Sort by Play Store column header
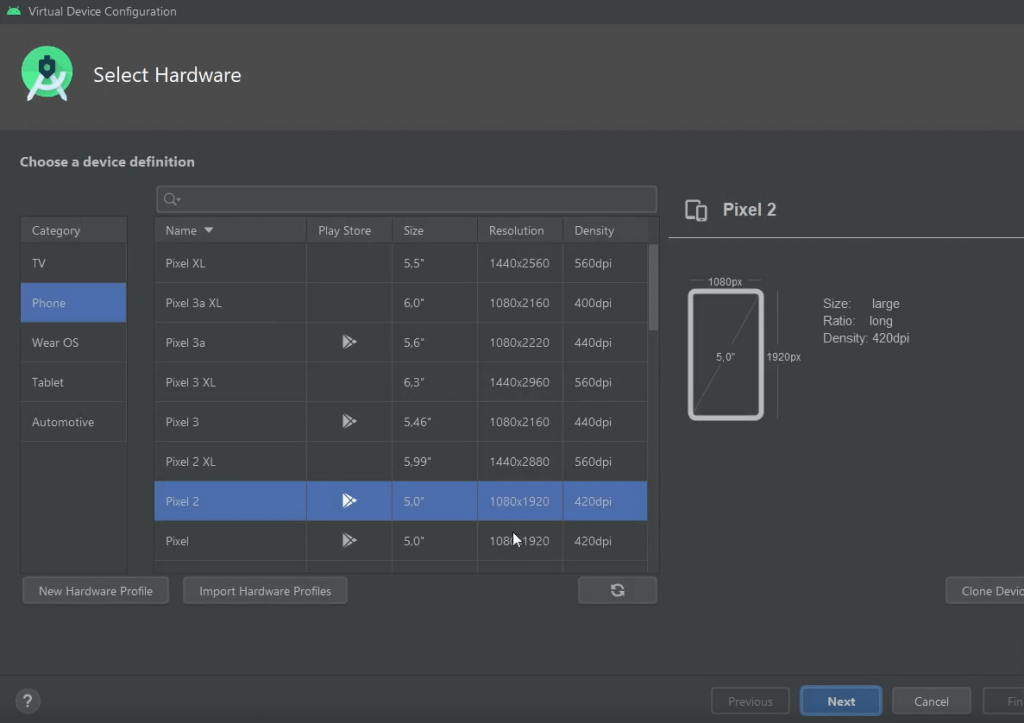The image size is (1024, 723). tap(349, 230)
